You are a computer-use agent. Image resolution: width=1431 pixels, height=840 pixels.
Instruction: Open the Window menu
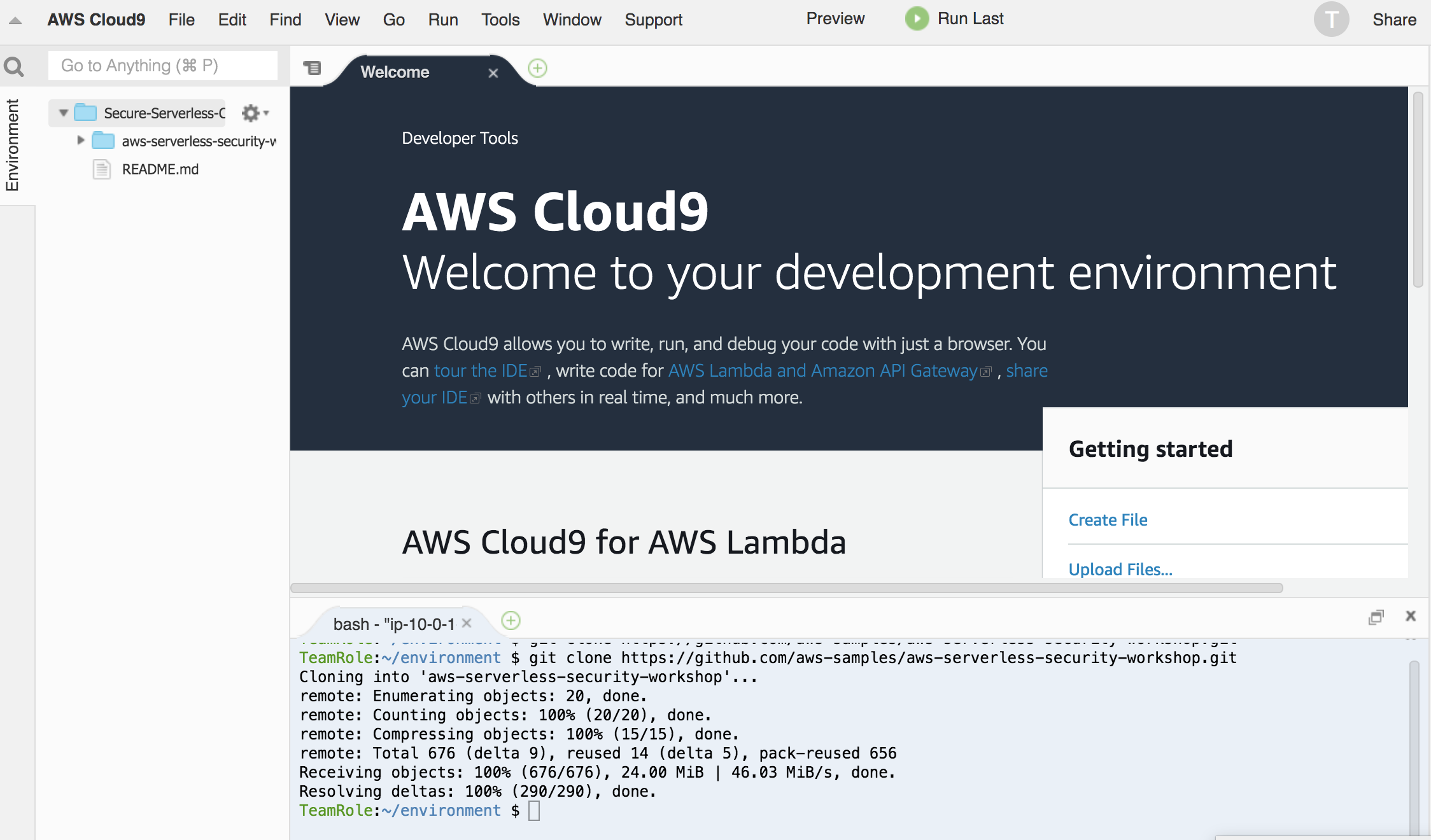(572, 20)
